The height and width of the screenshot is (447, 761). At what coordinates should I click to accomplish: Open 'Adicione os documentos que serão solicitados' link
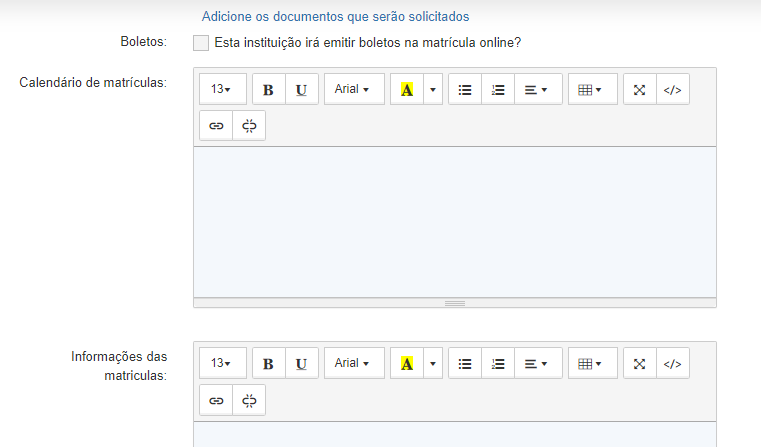335,17
